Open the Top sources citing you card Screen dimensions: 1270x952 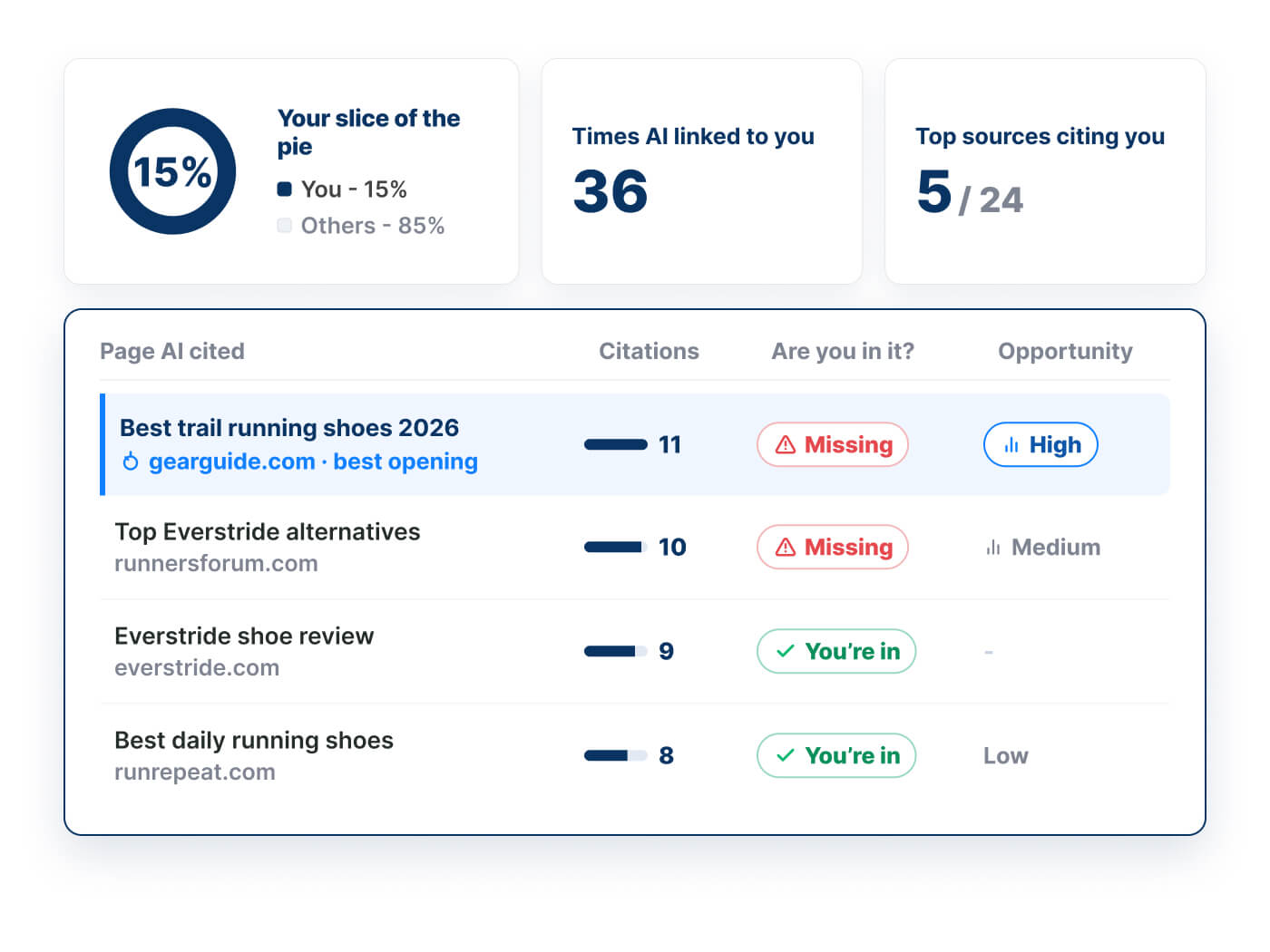(1045, 171)
